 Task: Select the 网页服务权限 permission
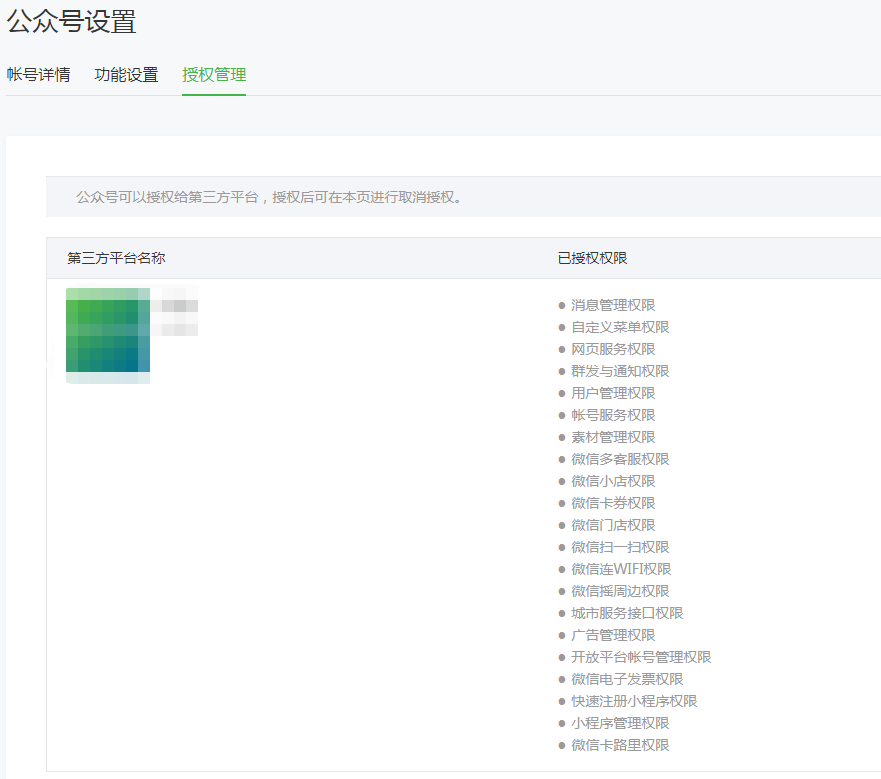pos(613,349)
